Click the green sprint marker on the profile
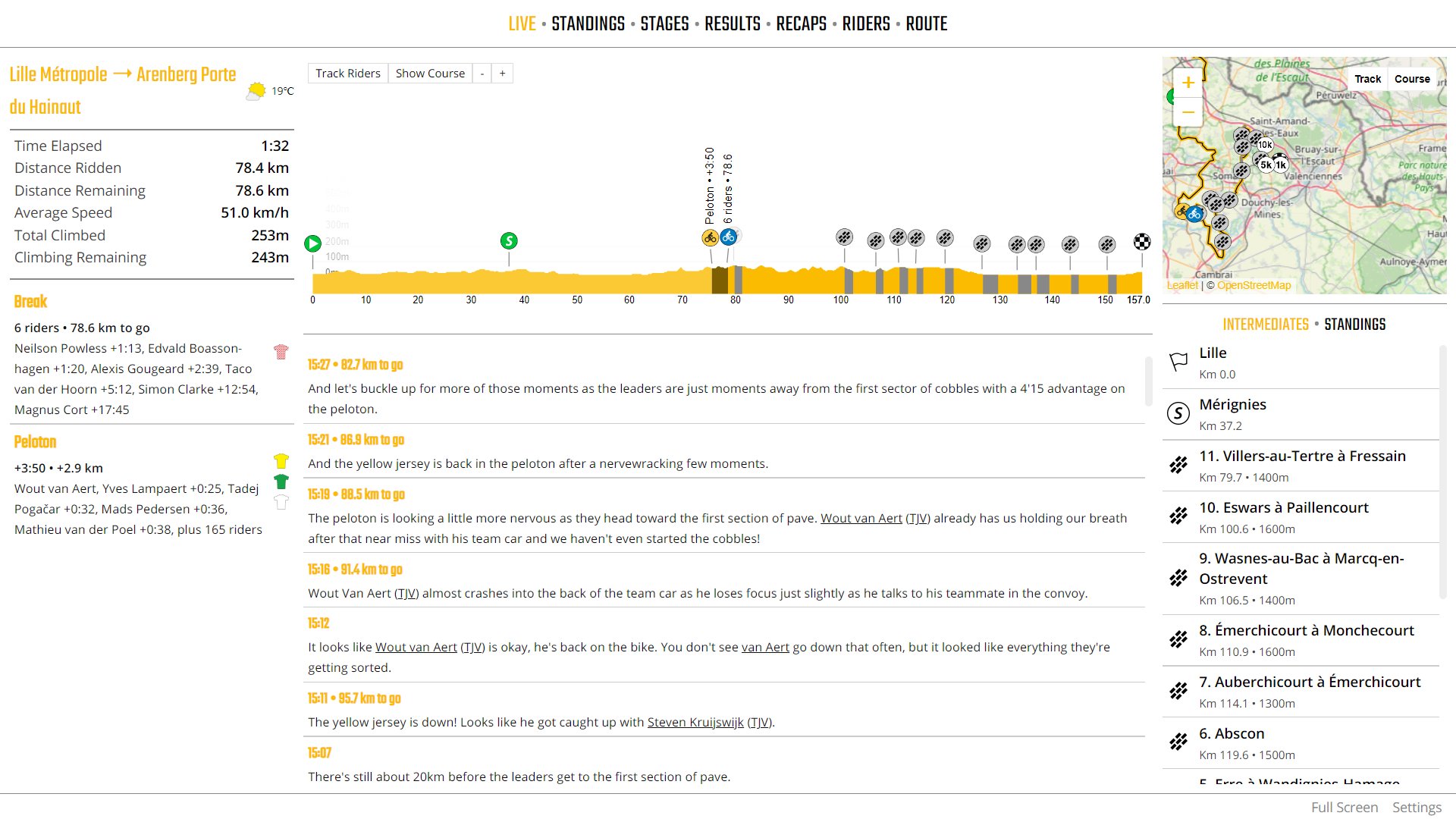Screen dimensions: 1456x819 point(509,240)
